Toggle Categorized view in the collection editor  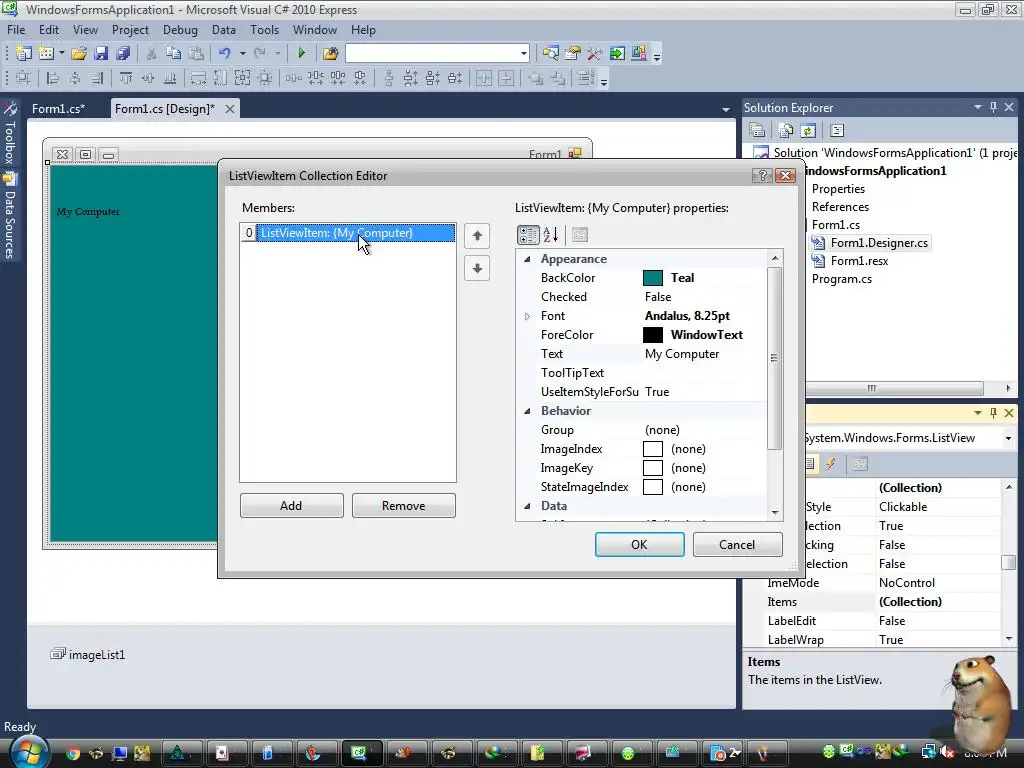point(528,234)
